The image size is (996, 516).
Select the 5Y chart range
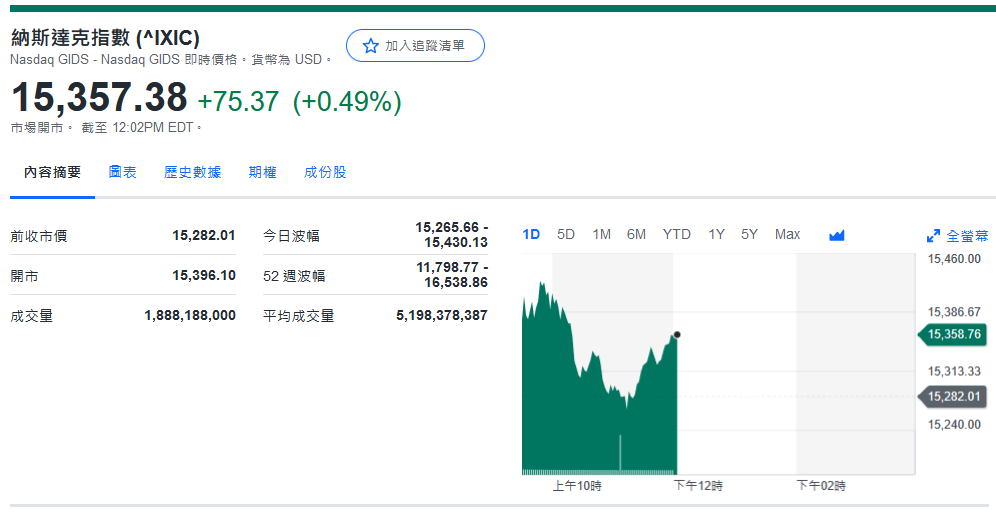(749, 234)
